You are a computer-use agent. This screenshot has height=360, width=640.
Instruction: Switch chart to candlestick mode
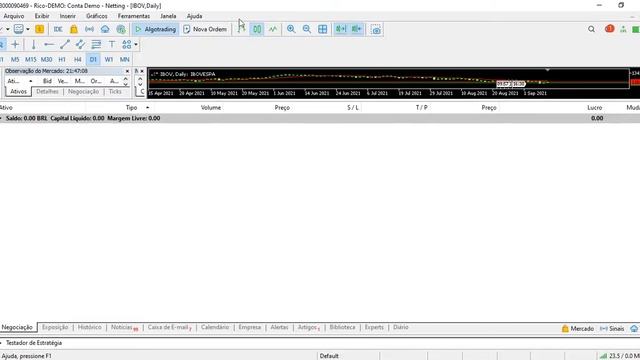pyautogui.click(x=257, y=29)
